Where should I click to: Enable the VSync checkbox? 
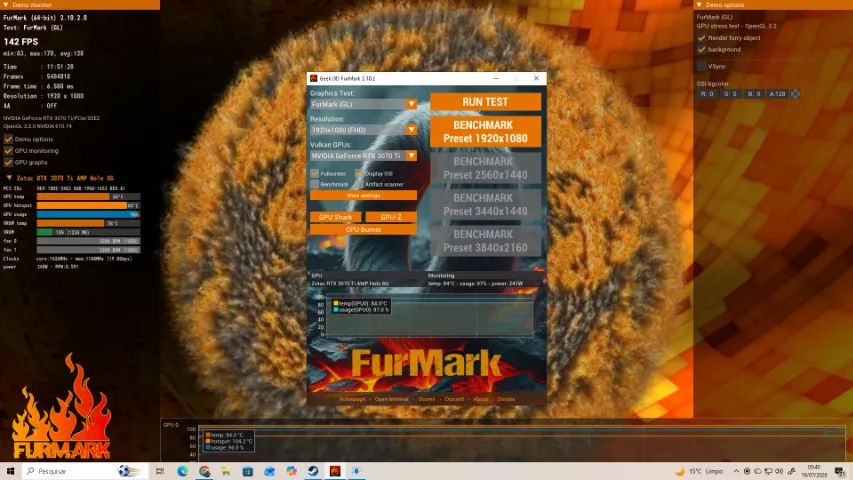point(702,66)
